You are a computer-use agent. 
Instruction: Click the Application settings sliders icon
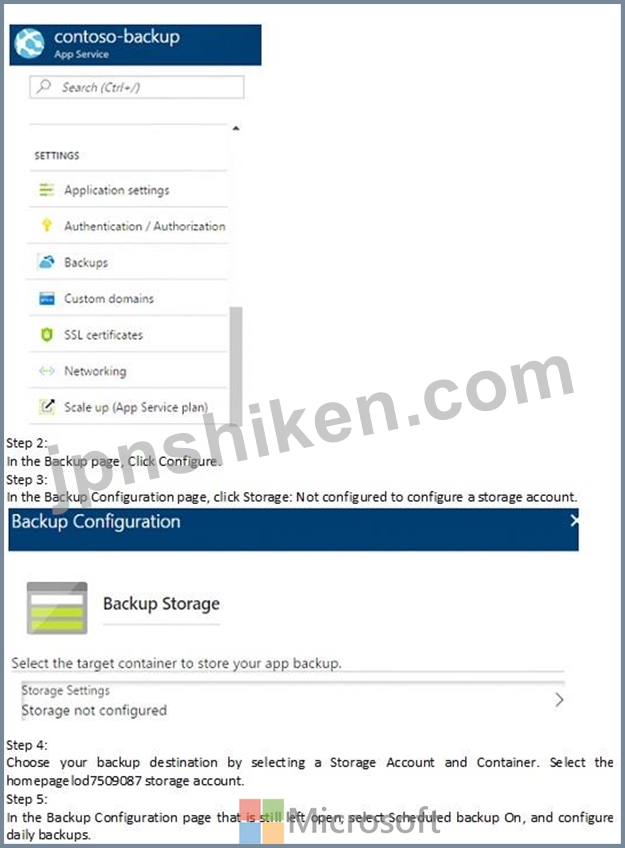[x=46, y=190]
